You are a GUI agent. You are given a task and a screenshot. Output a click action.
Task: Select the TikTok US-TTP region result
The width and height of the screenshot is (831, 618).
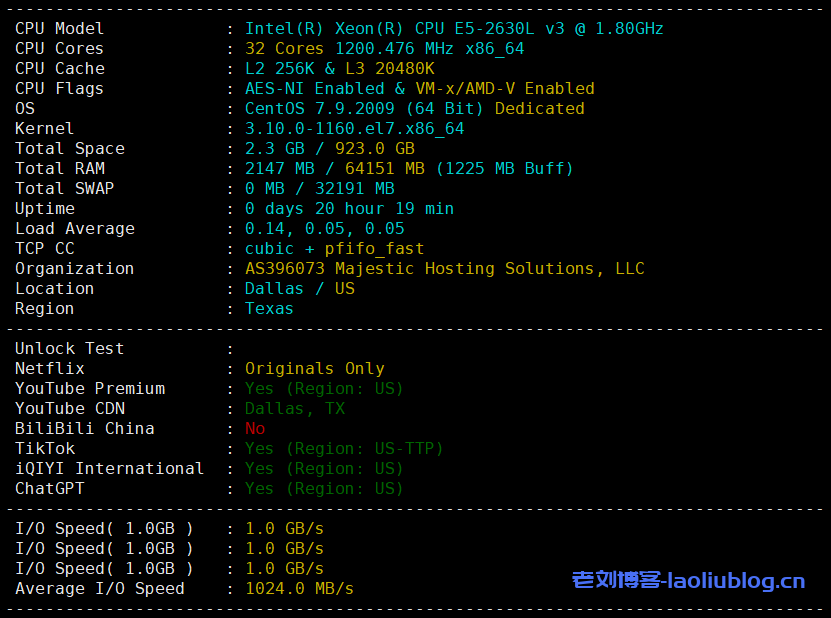pyautogui.click(x=344, y=449)
